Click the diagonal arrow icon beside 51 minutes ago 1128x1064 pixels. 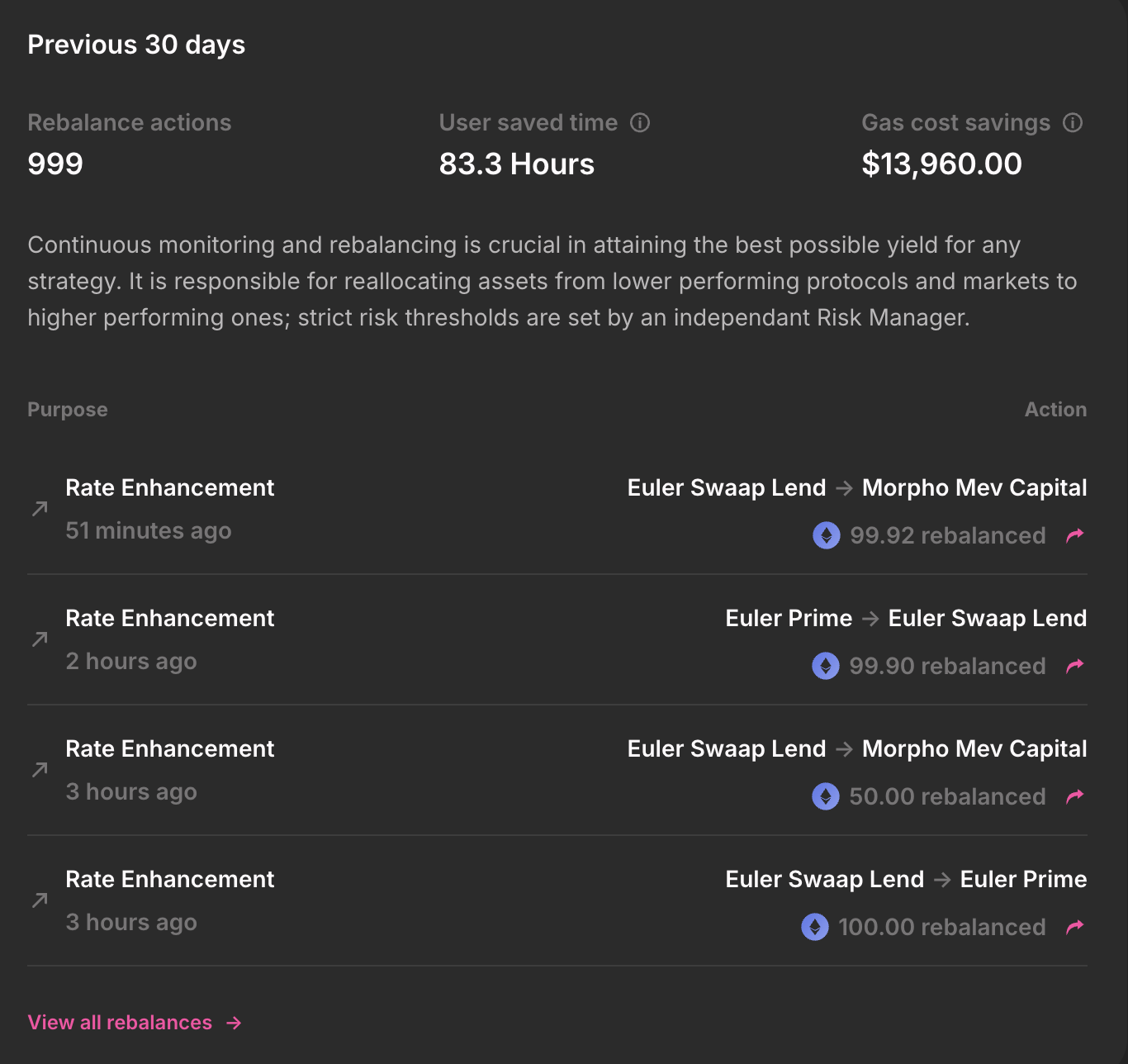[x=40, y=509]
